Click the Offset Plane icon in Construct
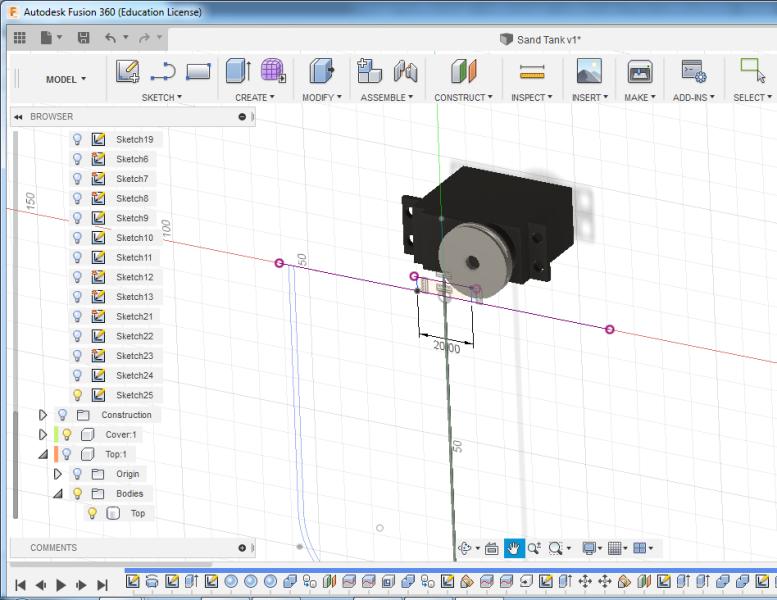This screenshot has width=777, height=600. click(x=464, y=72)
